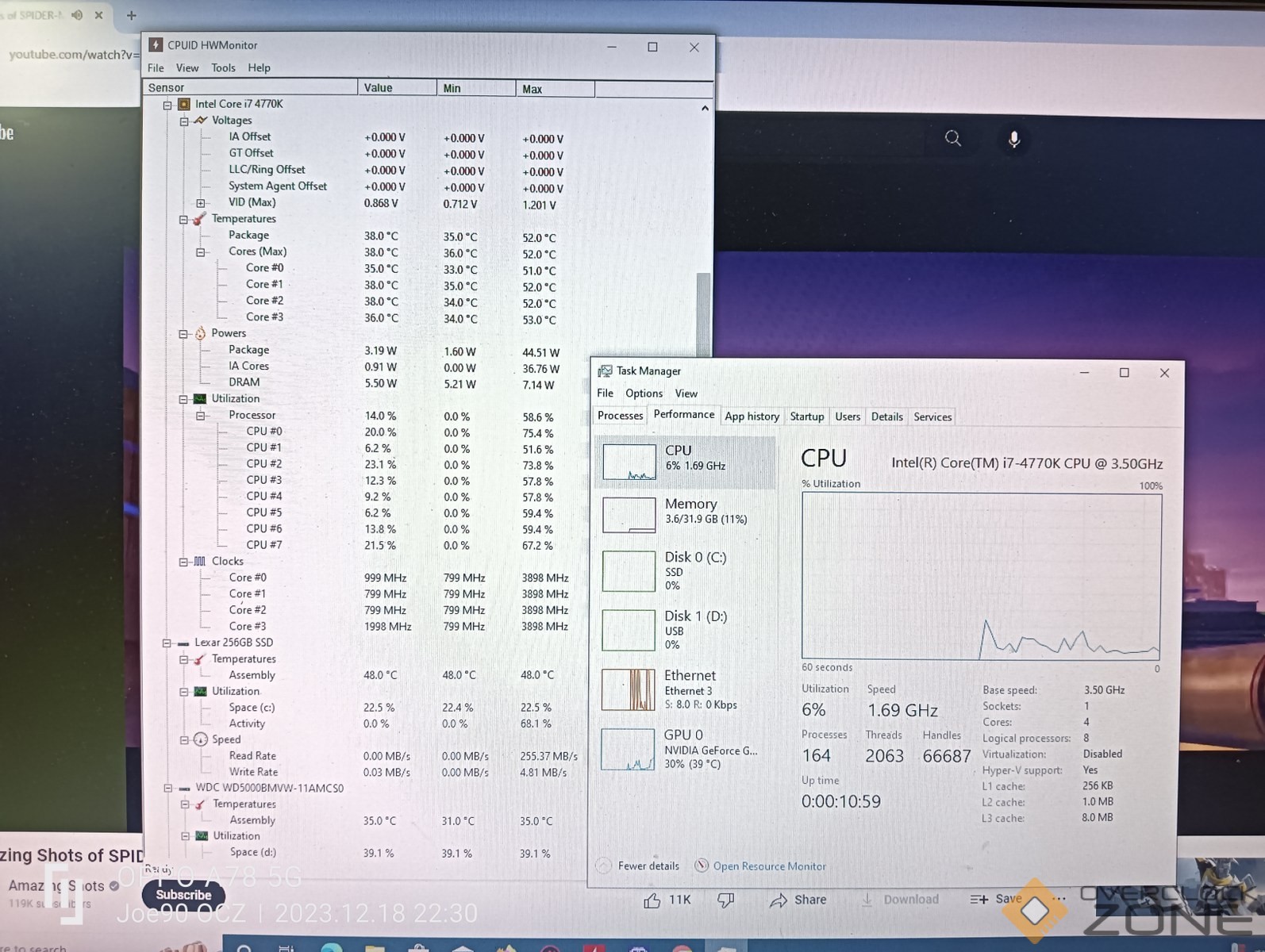The width and height of the screenshot is (1265, 952).
Task: Download the YouTube video
Action: (x=900, y=900)
